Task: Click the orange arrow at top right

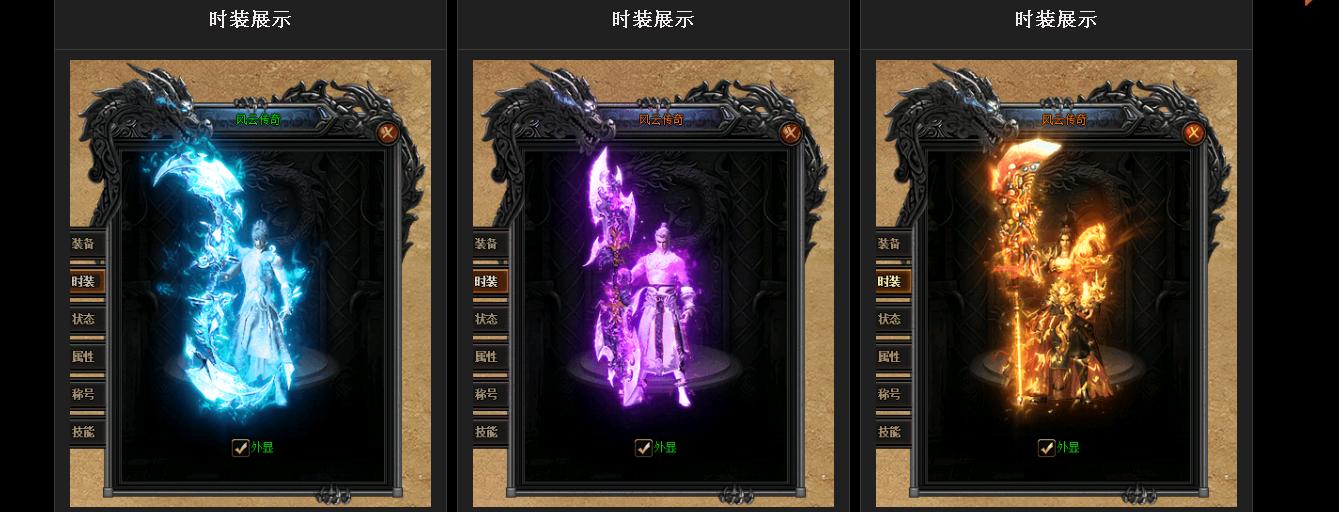Action: coord(1310,2)
